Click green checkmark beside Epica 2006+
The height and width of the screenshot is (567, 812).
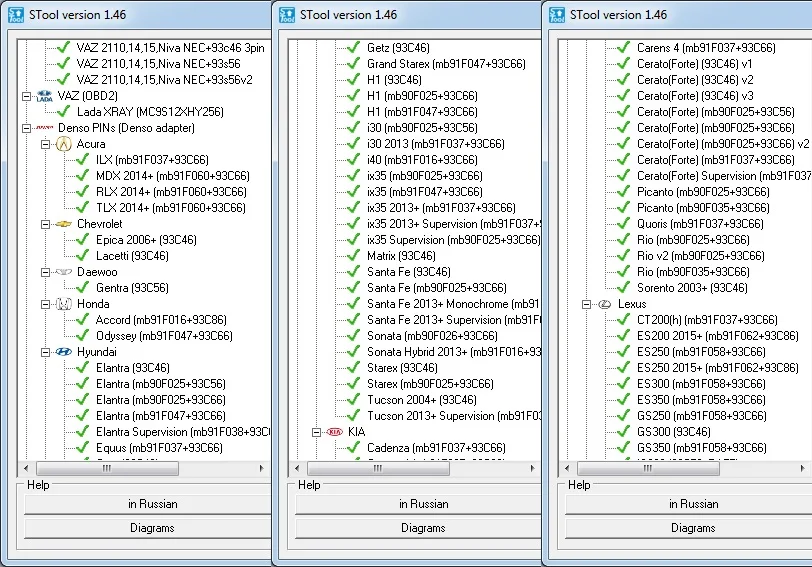(x=82, y=239)
